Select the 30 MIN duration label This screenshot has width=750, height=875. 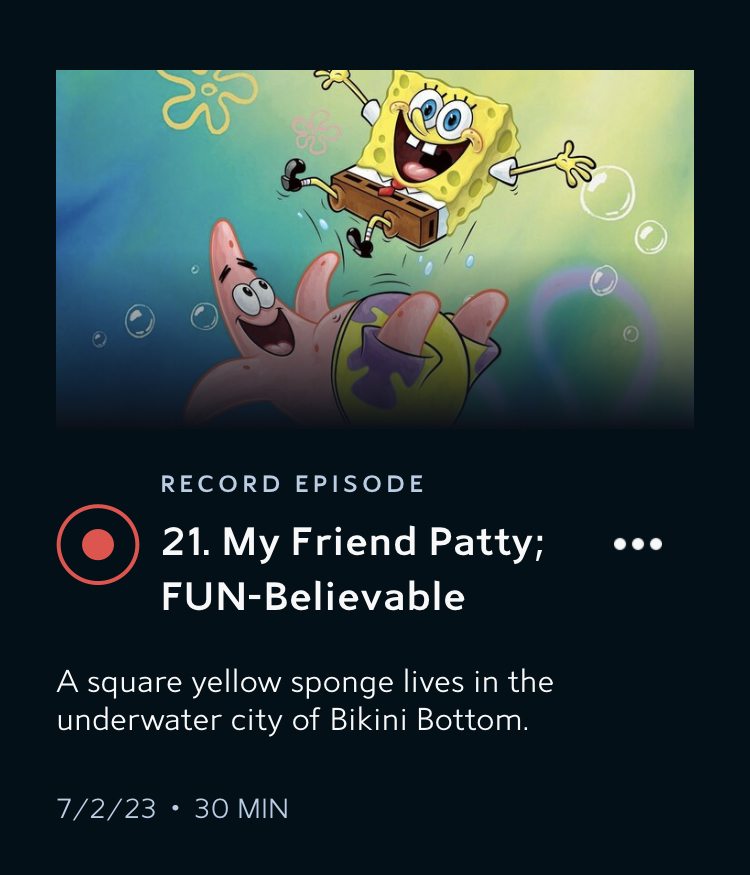point(241,808)
